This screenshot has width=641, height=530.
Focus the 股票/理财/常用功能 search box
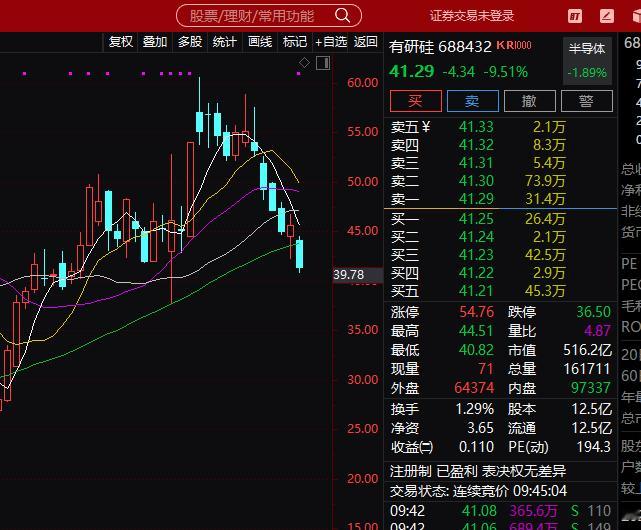(269, 16)
